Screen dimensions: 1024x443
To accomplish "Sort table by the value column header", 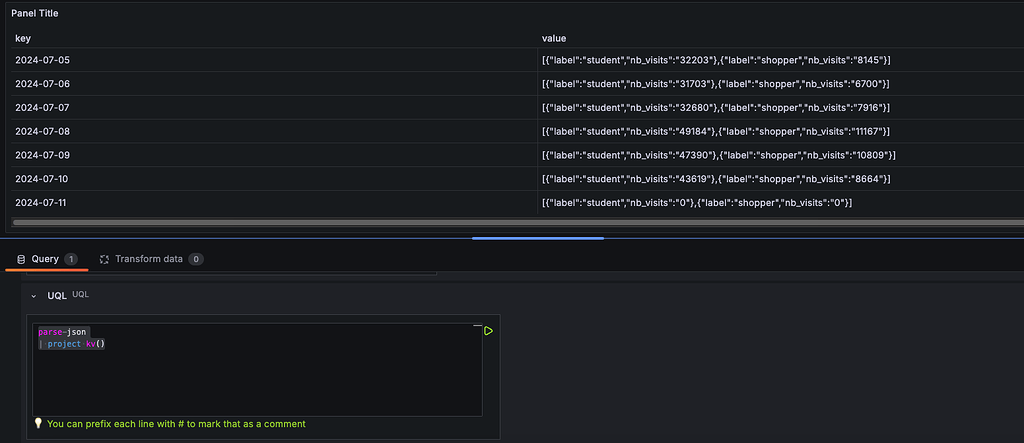I will coord(554,39).
